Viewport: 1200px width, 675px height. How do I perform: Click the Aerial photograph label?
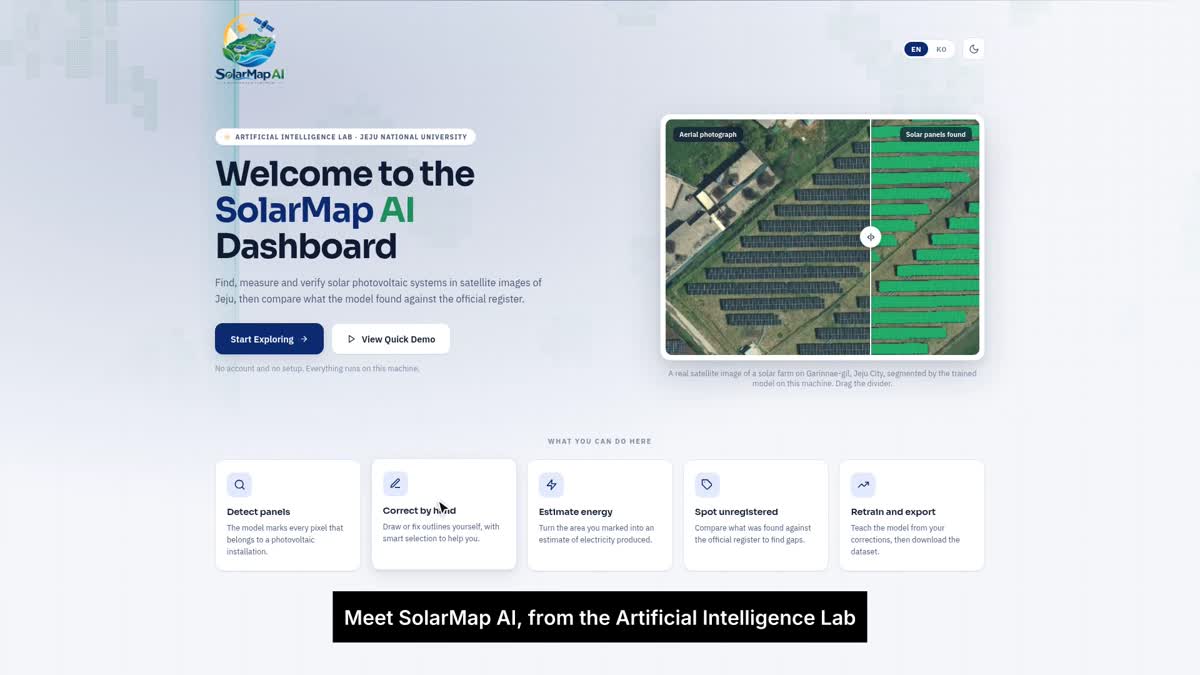tap(708, 134)
